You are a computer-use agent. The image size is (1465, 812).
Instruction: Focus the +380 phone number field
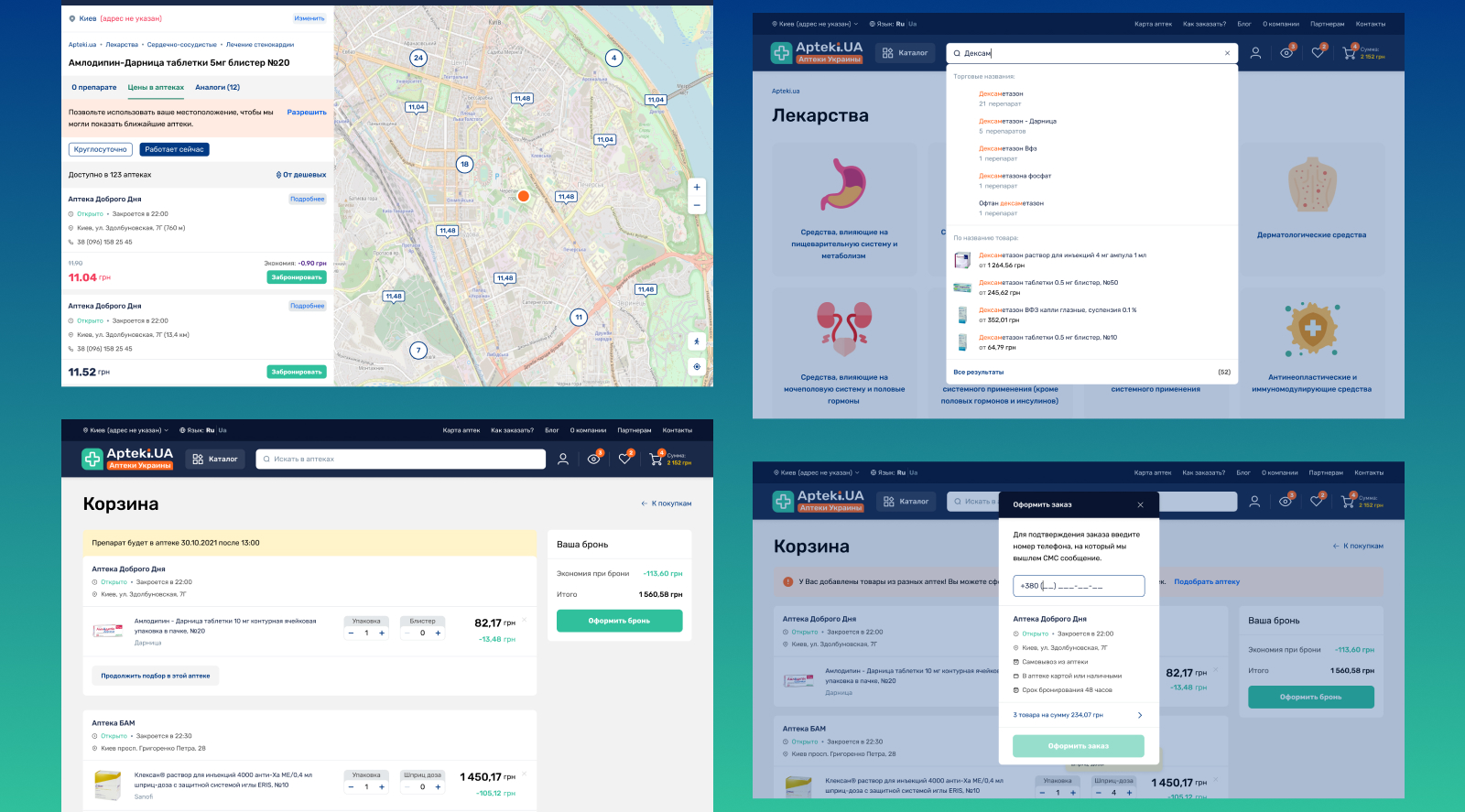pos(1079,586)
